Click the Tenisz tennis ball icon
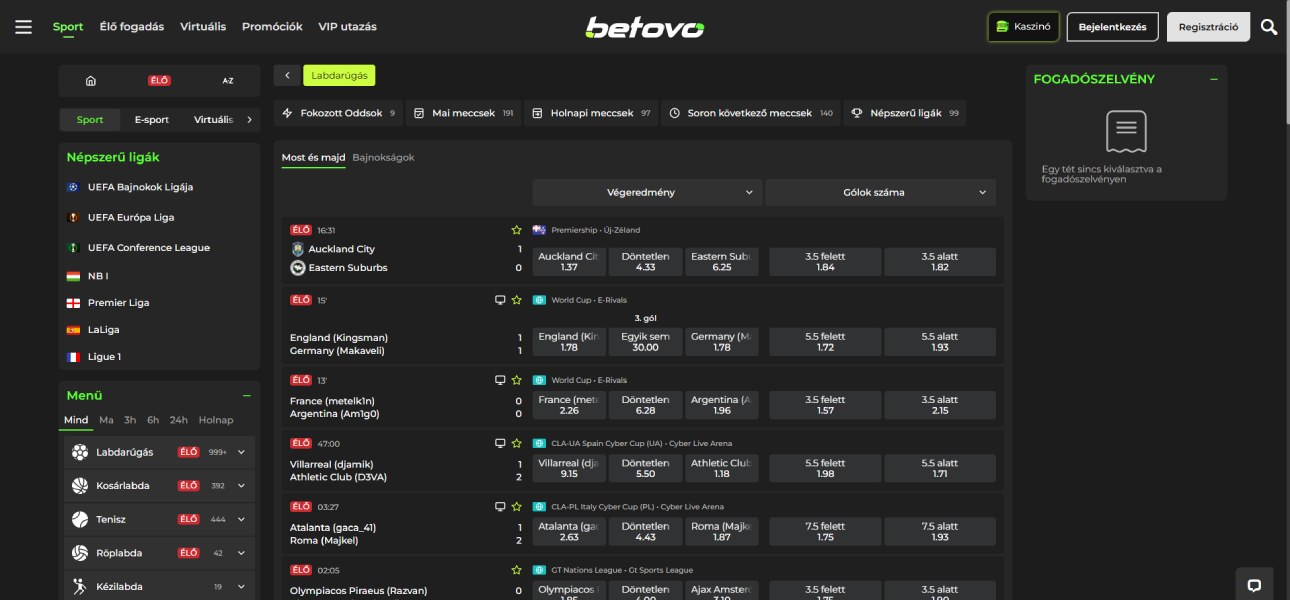The height and width of the screenshot is (600, 1290). (x=80, y=519)
